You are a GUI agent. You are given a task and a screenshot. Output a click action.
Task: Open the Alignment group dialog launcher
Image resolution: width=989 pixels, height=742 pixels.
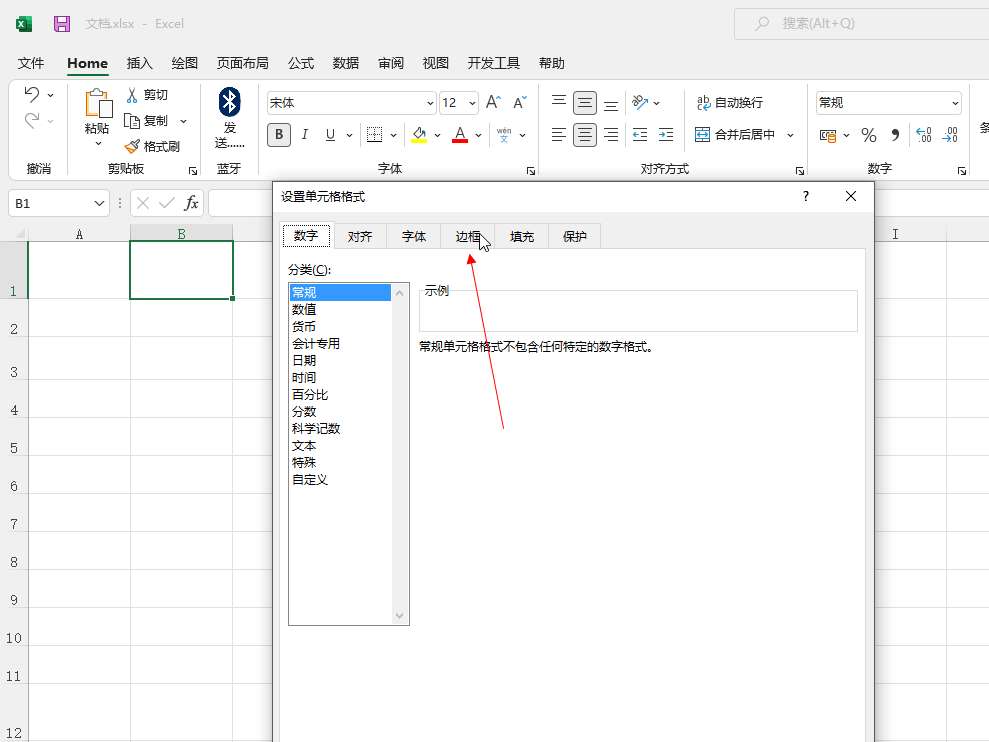799,171
